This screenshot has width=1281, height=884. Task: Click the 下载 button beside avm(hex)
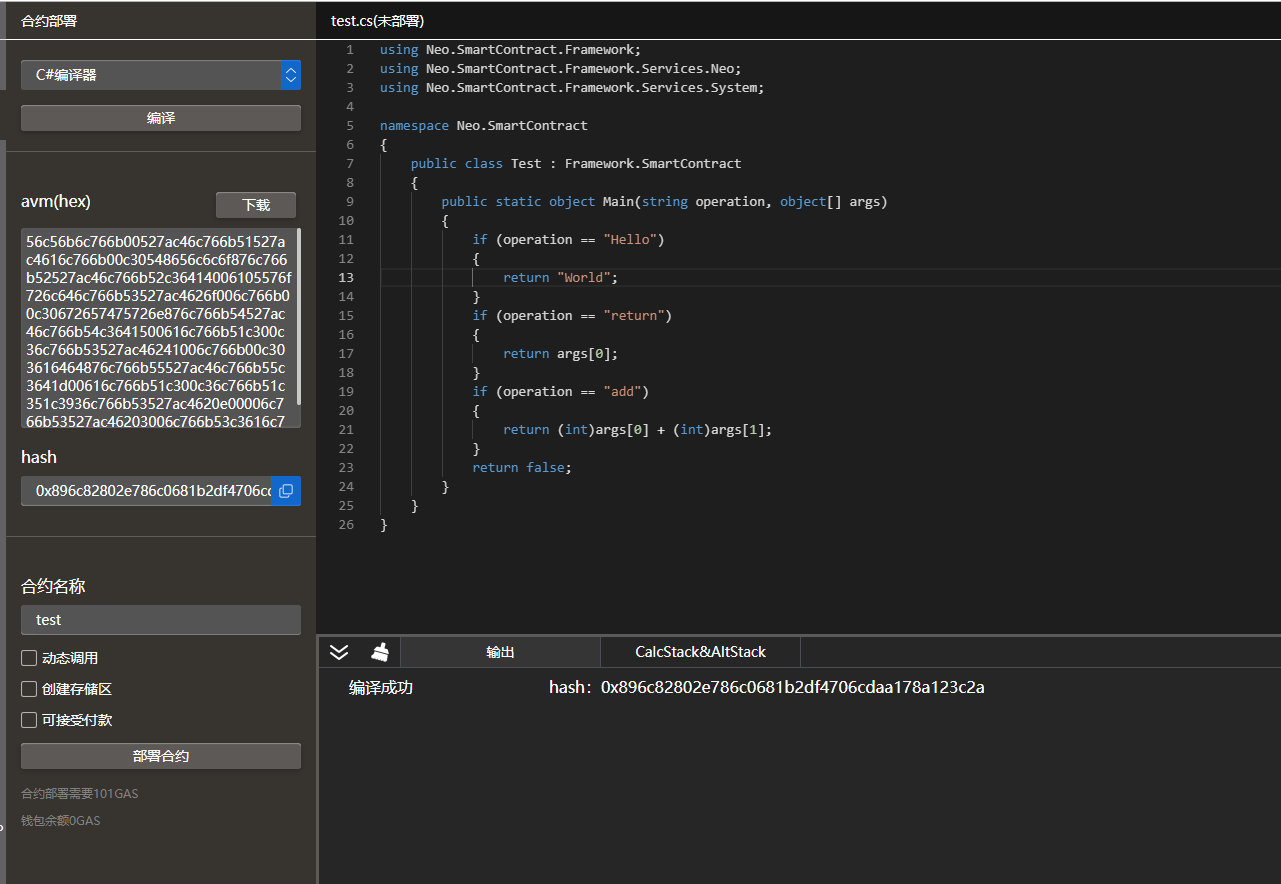256,205
